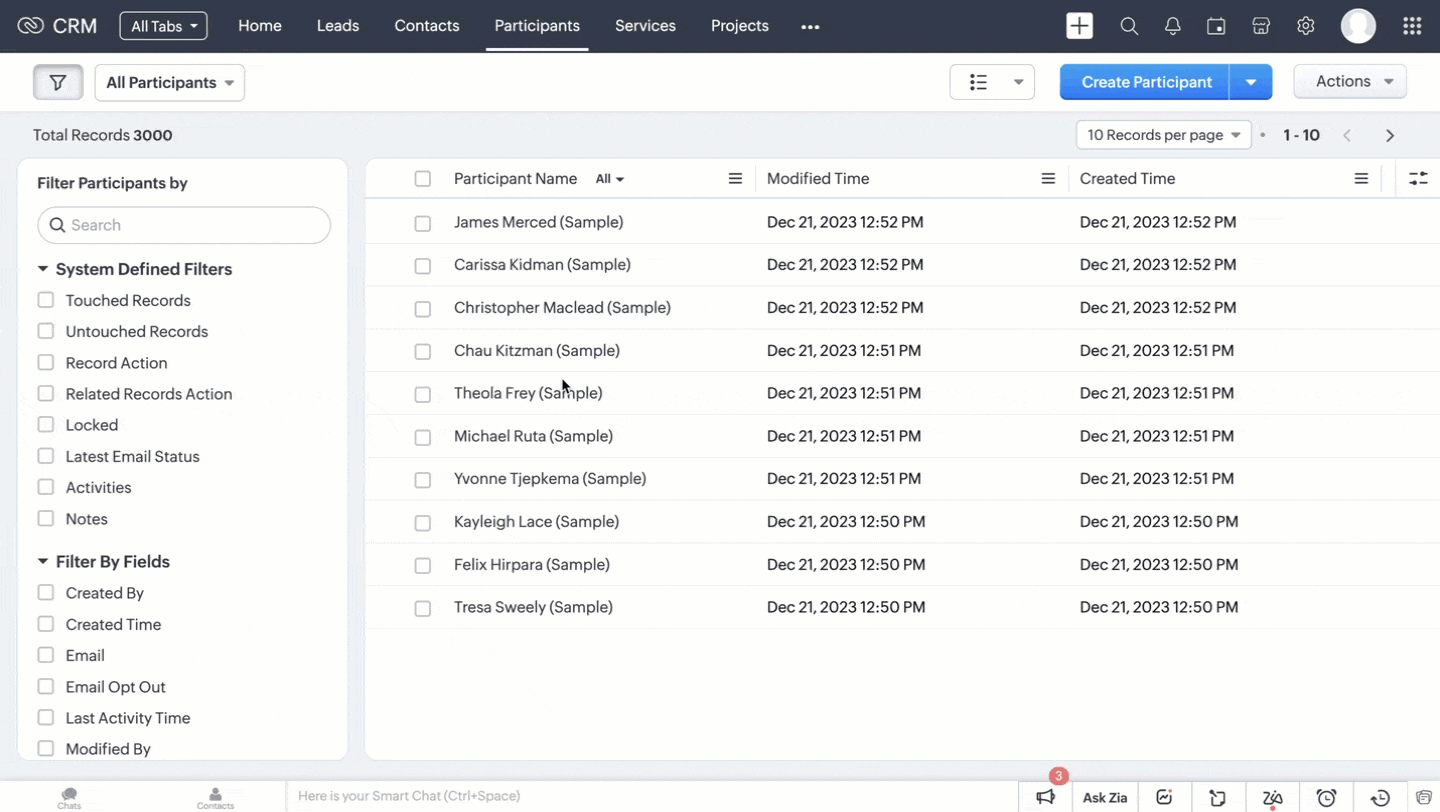Image resolution: width=1440 pixels, height=812 pixels.
Task: Enable the Locked filter
Action: (46, 425)
